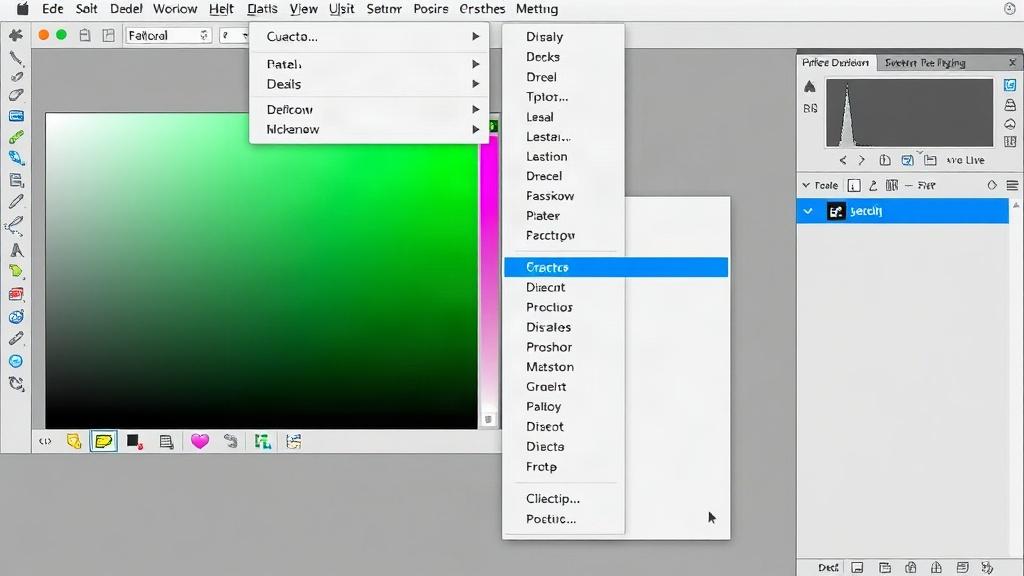
Task: Open the Fatioral combo box
Action: coord(168,35)
